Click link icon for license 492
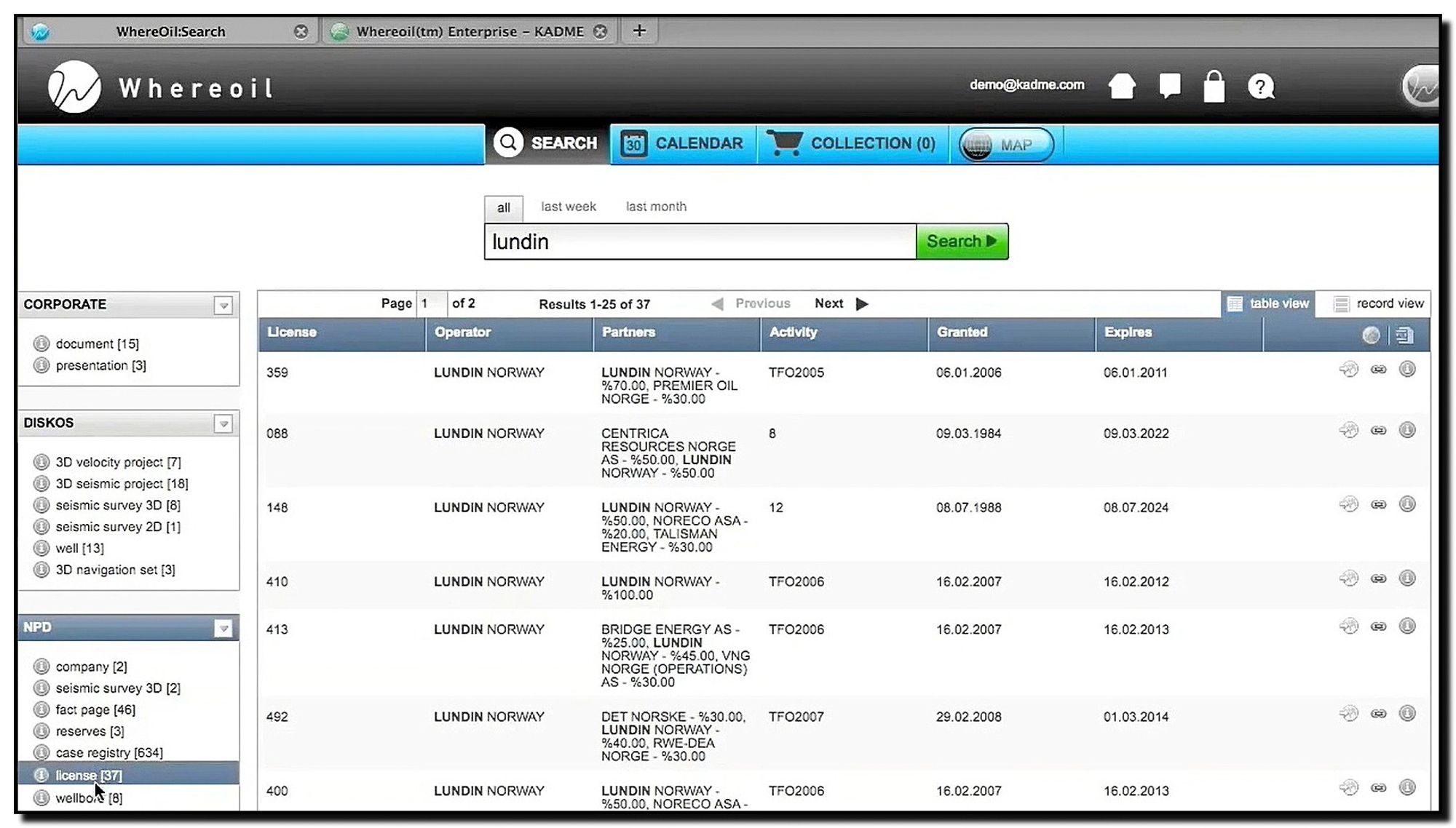The image size is (1456, 828). 1378,714
